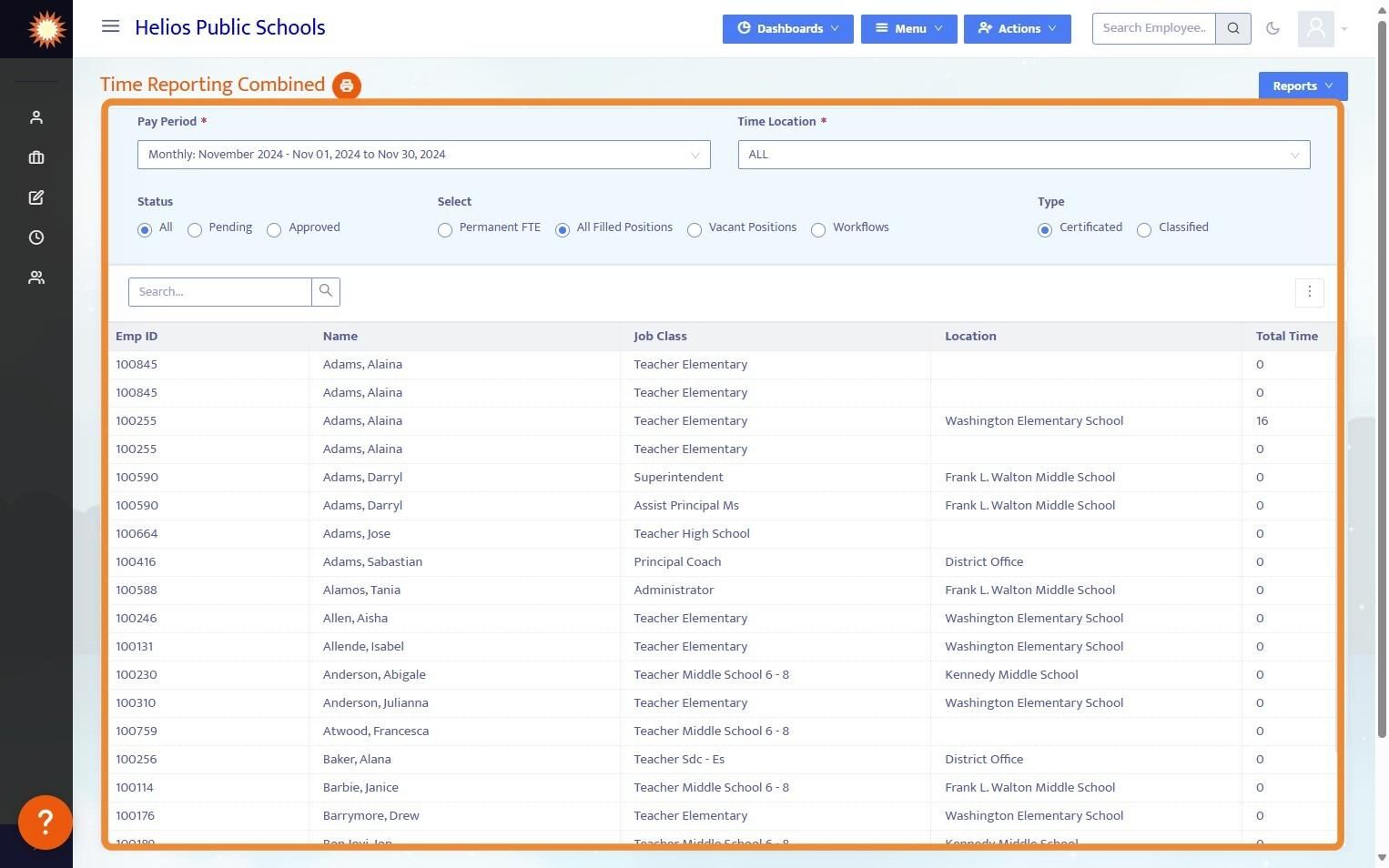Select the Atwood, Francesca name cell
Image resolution: width=1389 pixels, height=868 pixels.
(x=376, y=732)
